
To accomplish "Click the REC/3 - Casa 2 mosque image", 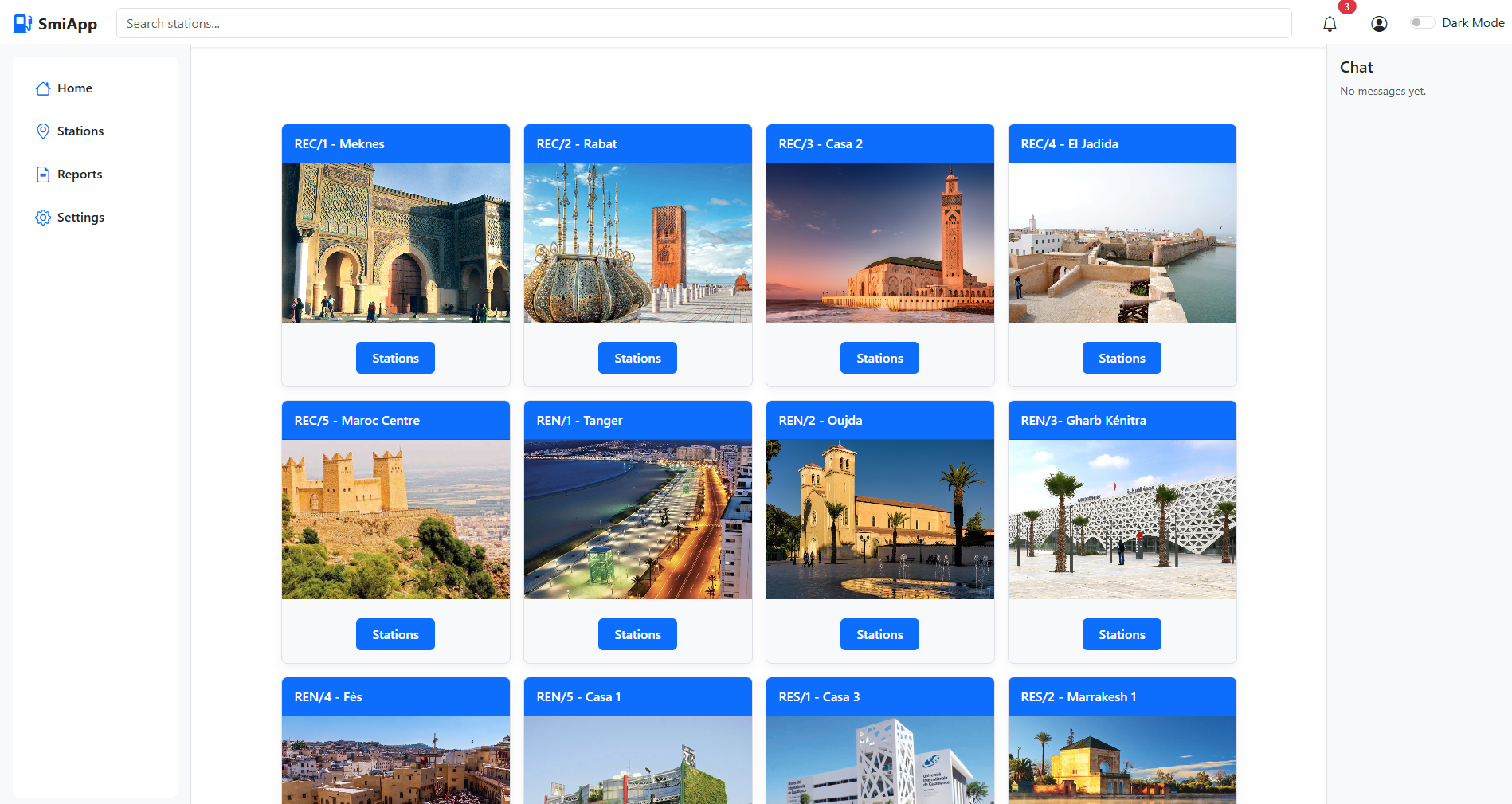I will (879, 243).
